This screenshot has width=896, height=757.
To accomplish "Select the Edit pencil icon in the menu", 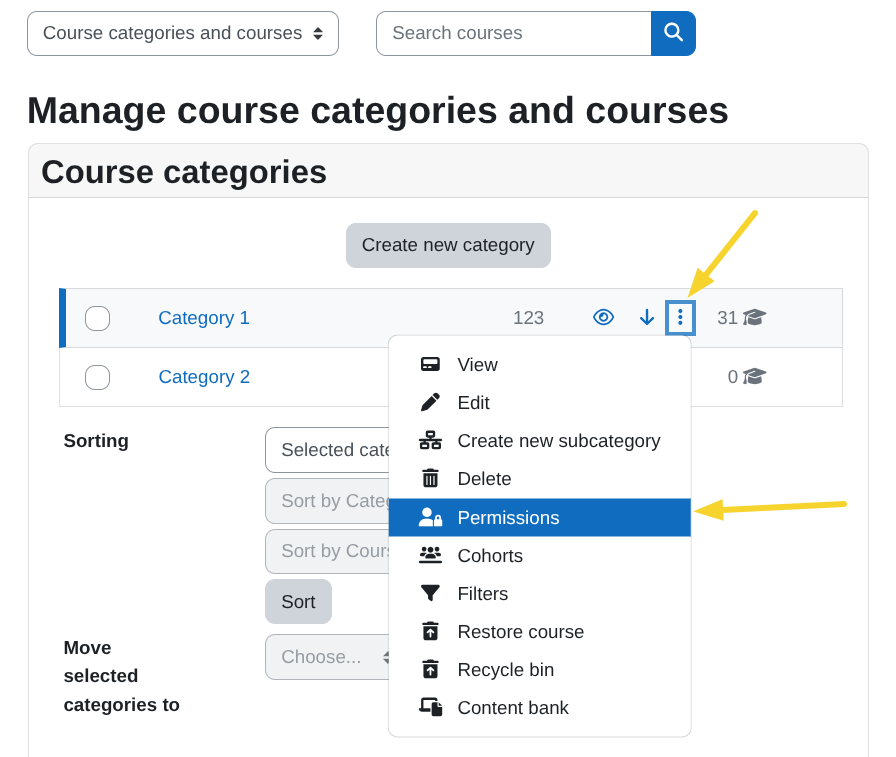I will tap(431, 402).
